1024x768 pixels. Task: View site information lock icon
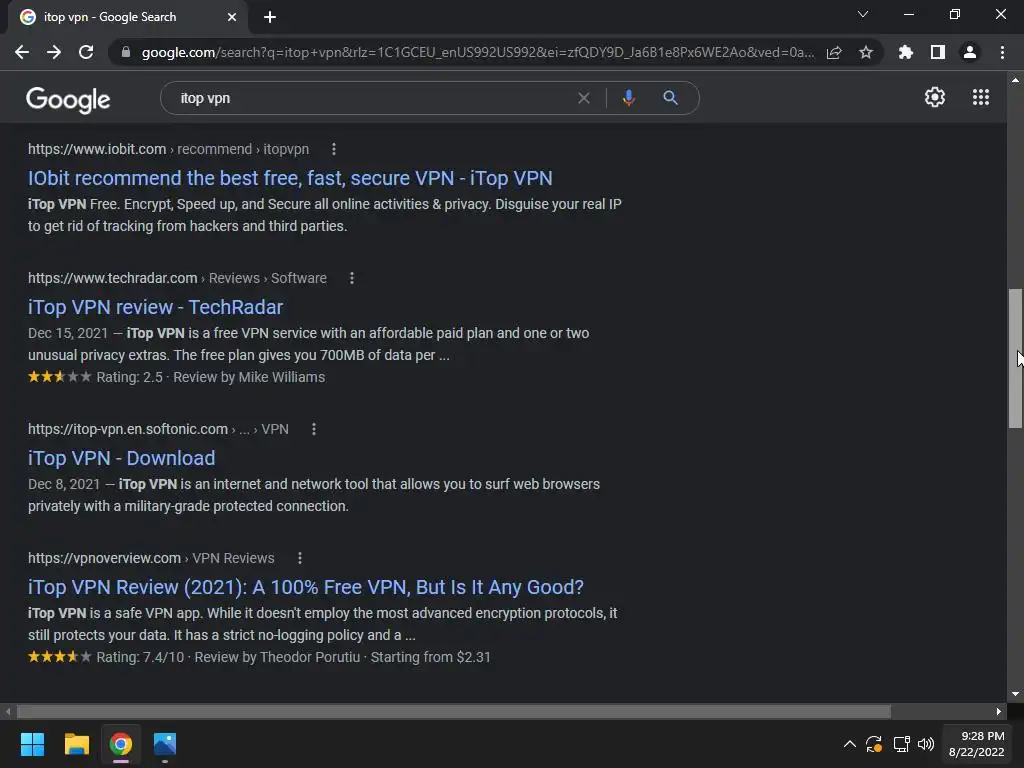pos(126,52)
